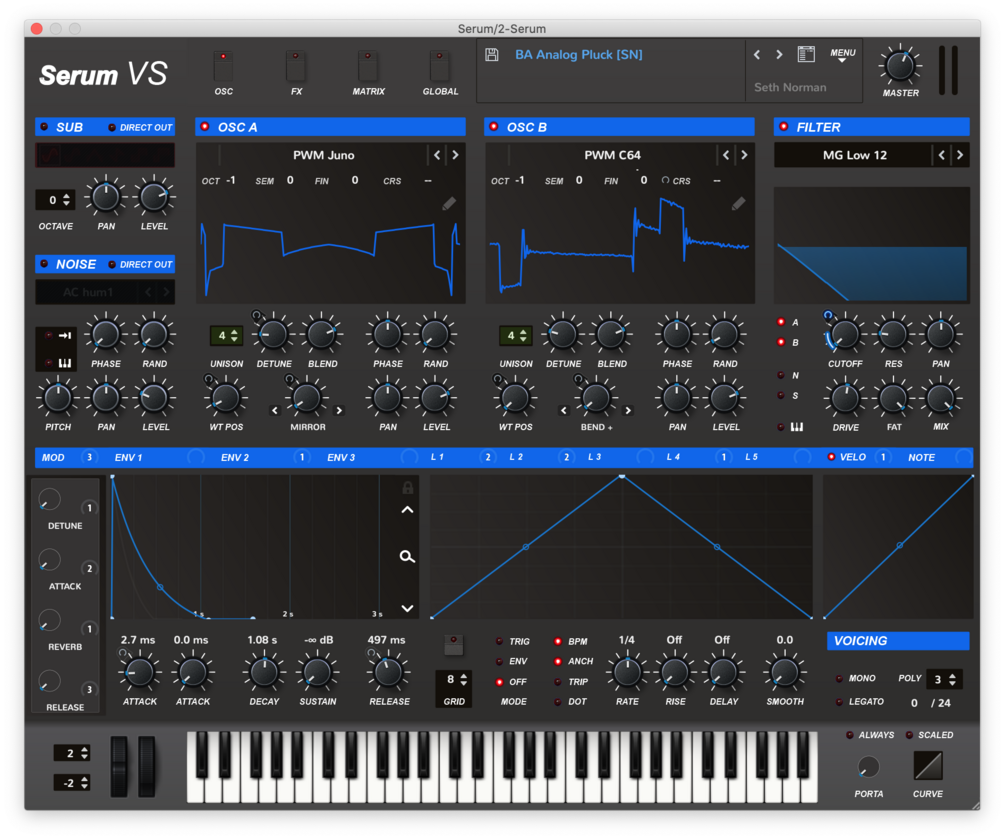
Task: Toggle filter routing for oscillator A
Action: point(781,322)
